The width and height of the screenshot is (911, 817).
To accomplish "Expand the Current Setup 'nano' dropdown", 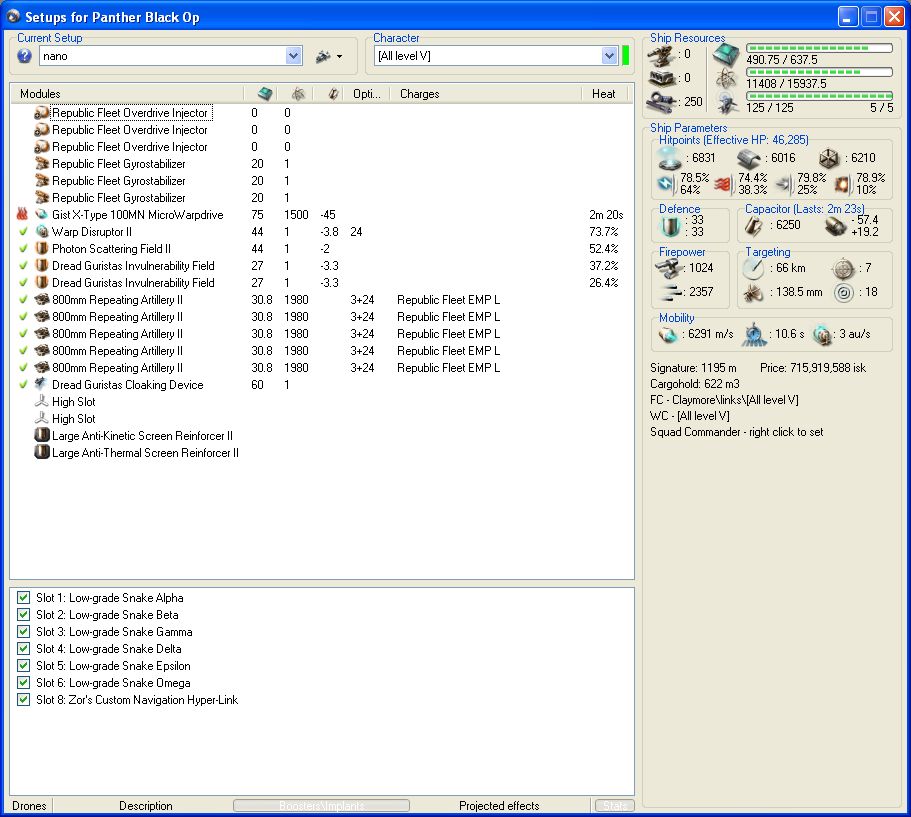I will pos(293,56).
